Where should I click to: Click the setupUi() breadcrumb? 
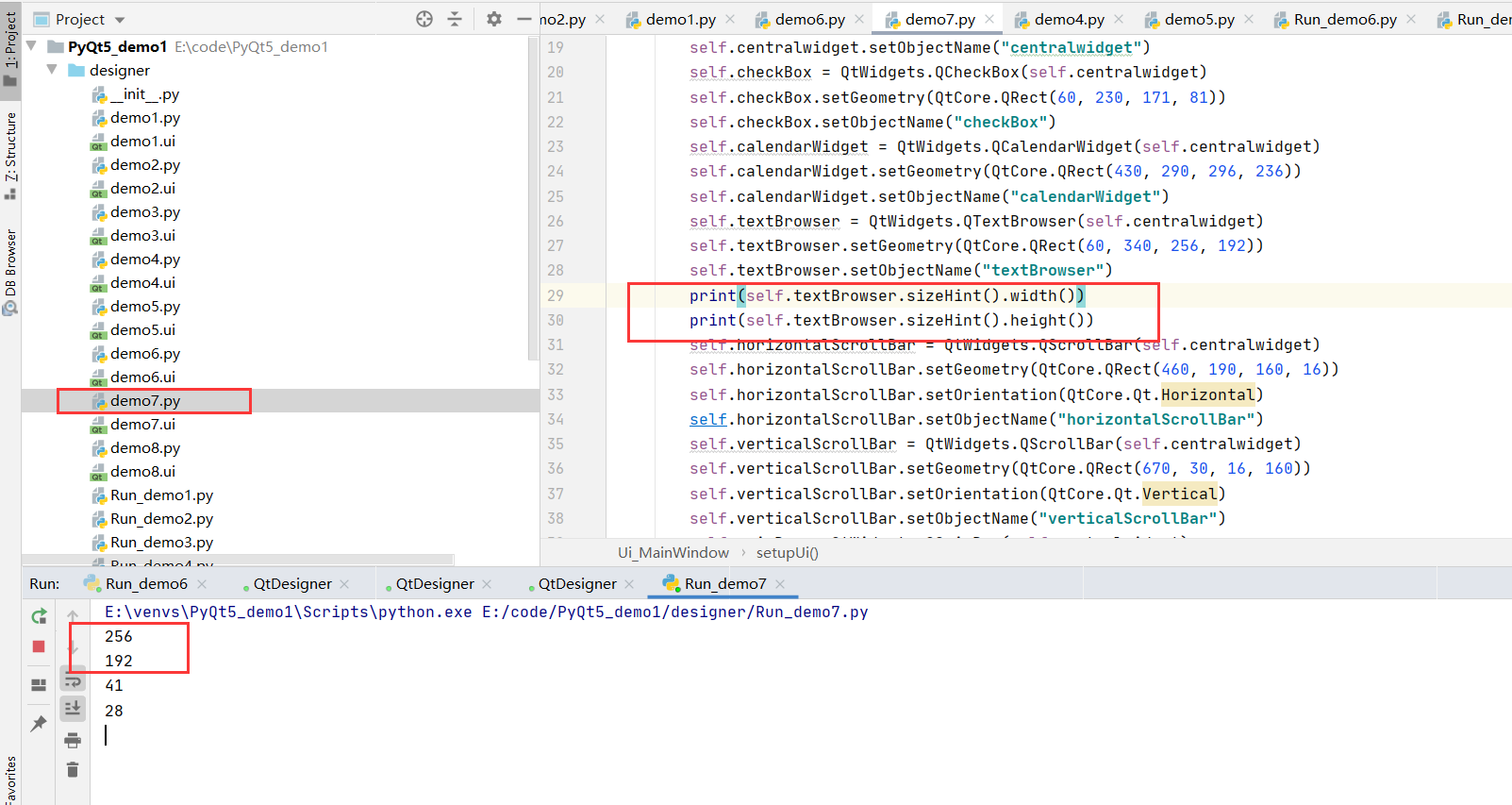(x=788, y=553)
